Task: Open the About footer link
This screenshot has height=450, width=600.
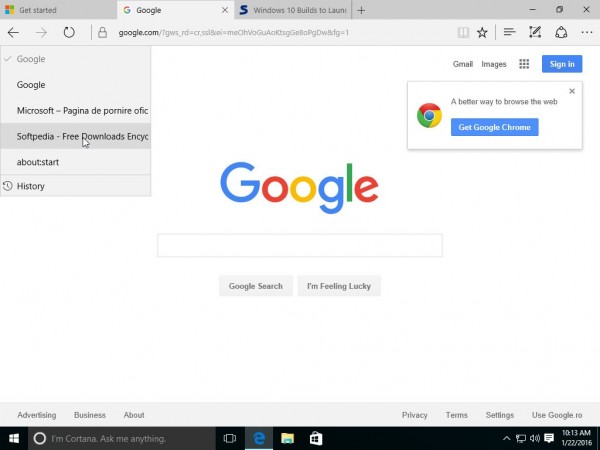Action: pyautogui.click(x=134, y=415)
